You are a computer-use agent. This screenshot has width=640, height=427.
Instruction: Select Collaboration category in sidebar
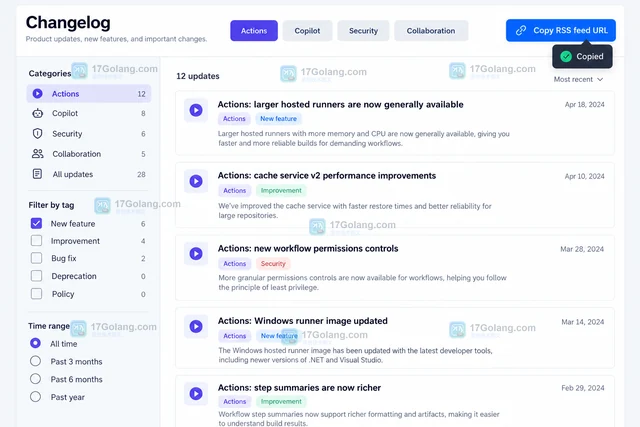click(x=89, y=154)
